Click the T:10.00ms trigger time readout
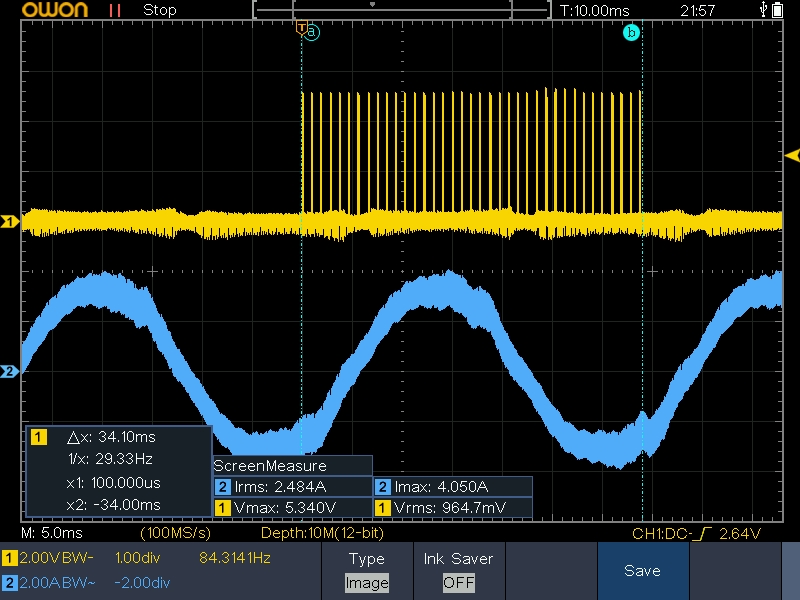This screenshot has width=800, height=600. coord(594,10)
